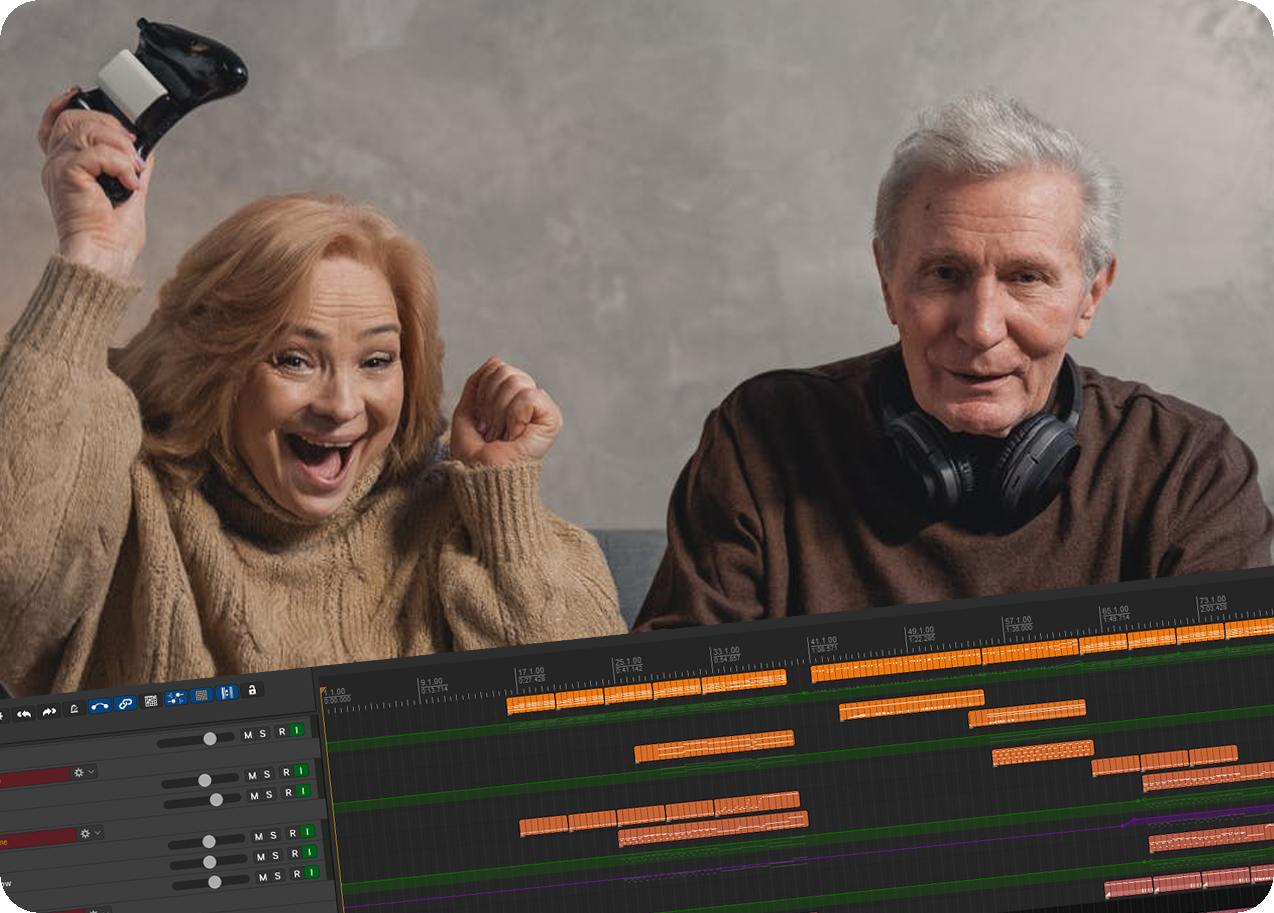Toggle input monitor on the second track under the 'ne' folder
Viewport: 1274px width, 913px height.
coord(310,853)
